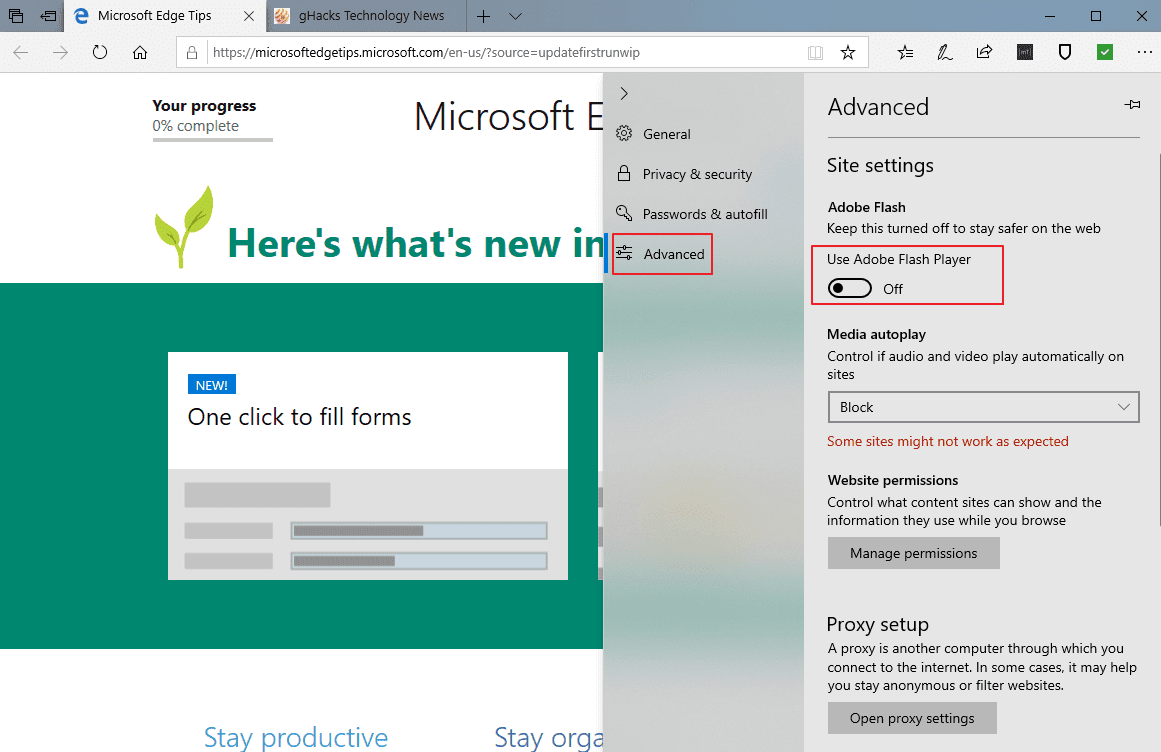The height and width of the screenshot is (752, 1161).
Task: Toggle Reading view book icon
Action: [x=815, y=53]
